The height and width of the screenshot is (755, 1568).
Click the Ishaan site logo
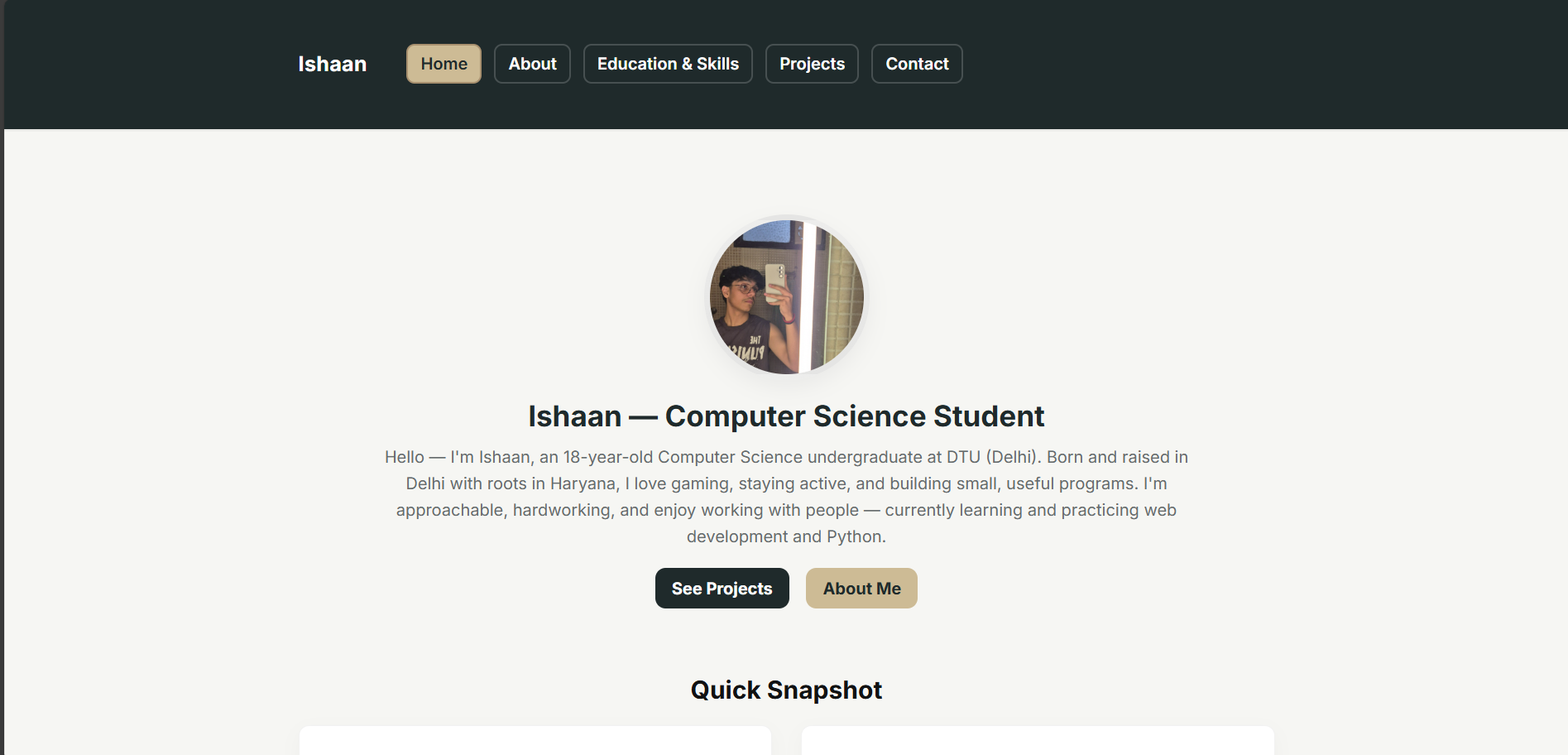pos(332,64)
